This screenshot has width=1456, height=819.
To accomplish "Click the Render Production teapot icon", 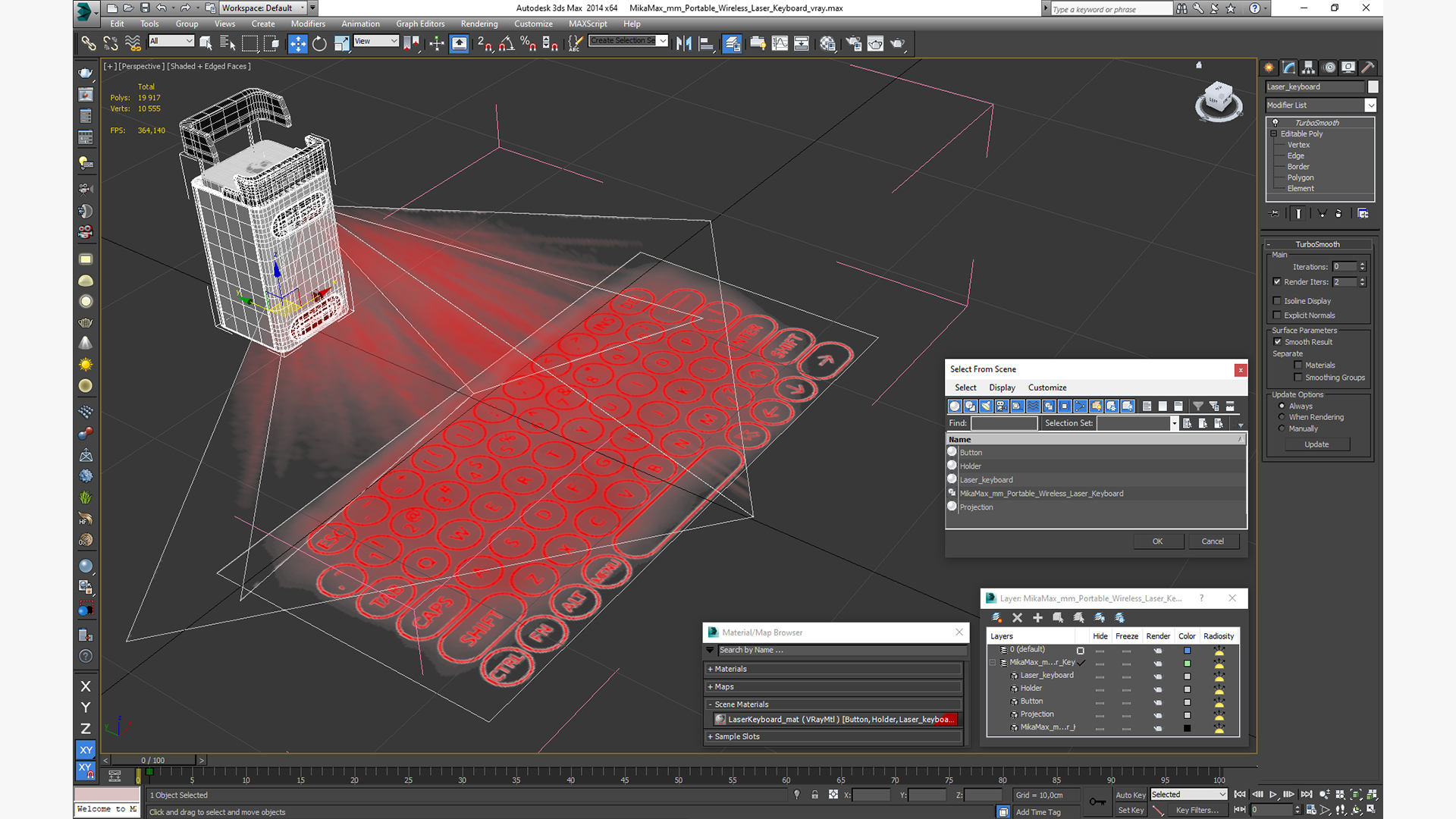I will [897, 43].
